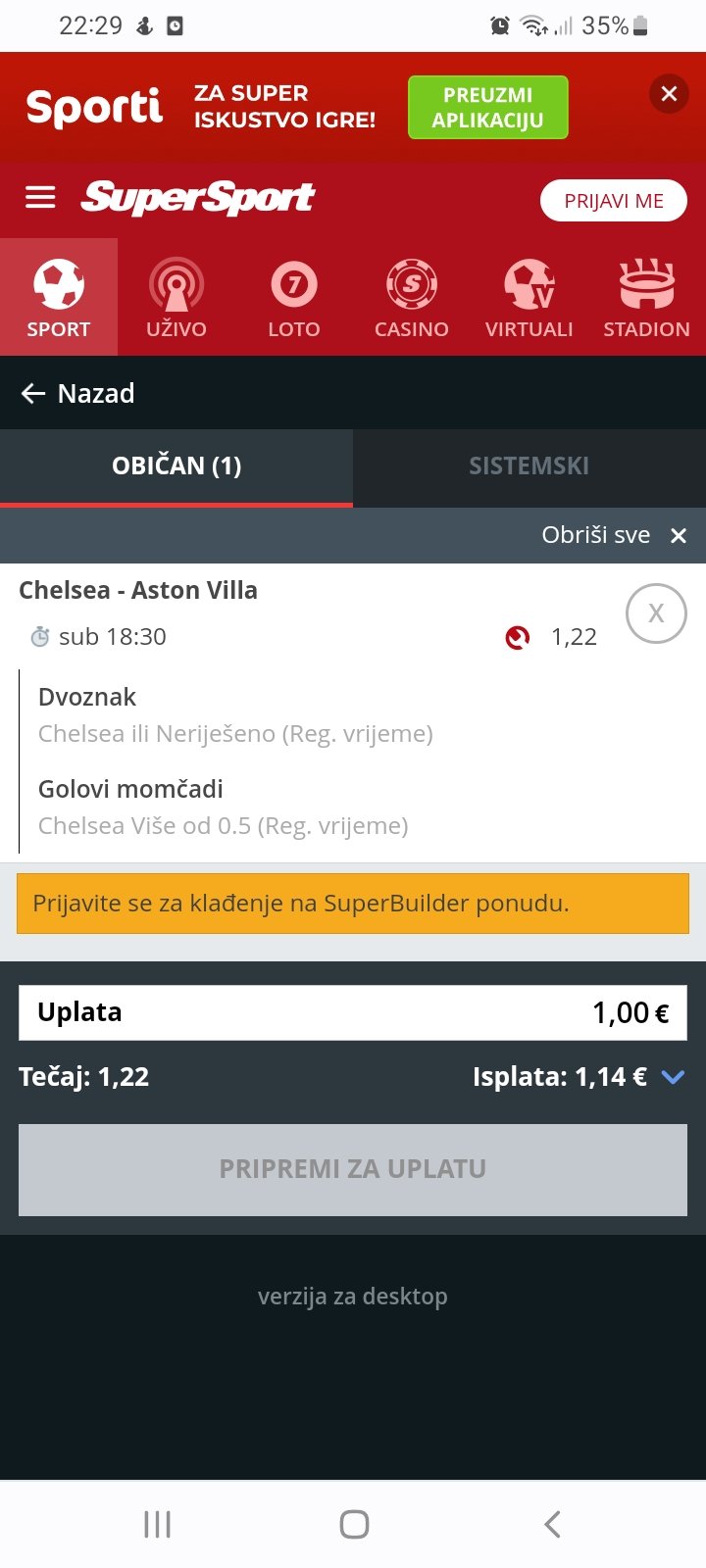Screen dimensions: 706x1568
Task: Expand the Isplata payout details arrow
Action: tap(673, 1077)
